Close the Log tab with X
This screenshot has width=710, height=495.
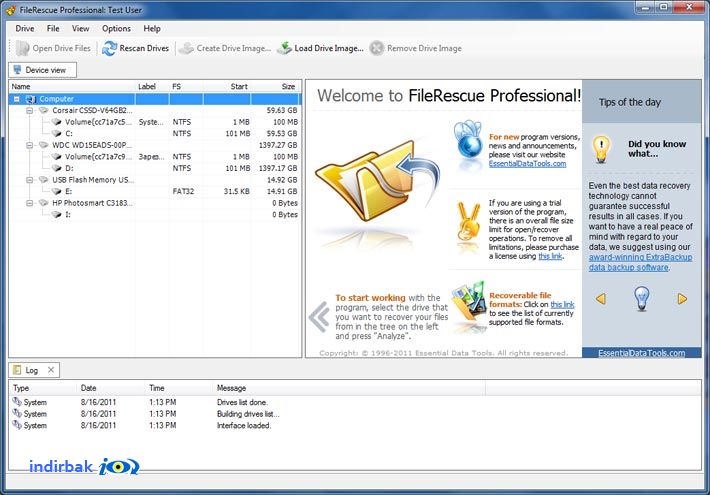point(51,370)
